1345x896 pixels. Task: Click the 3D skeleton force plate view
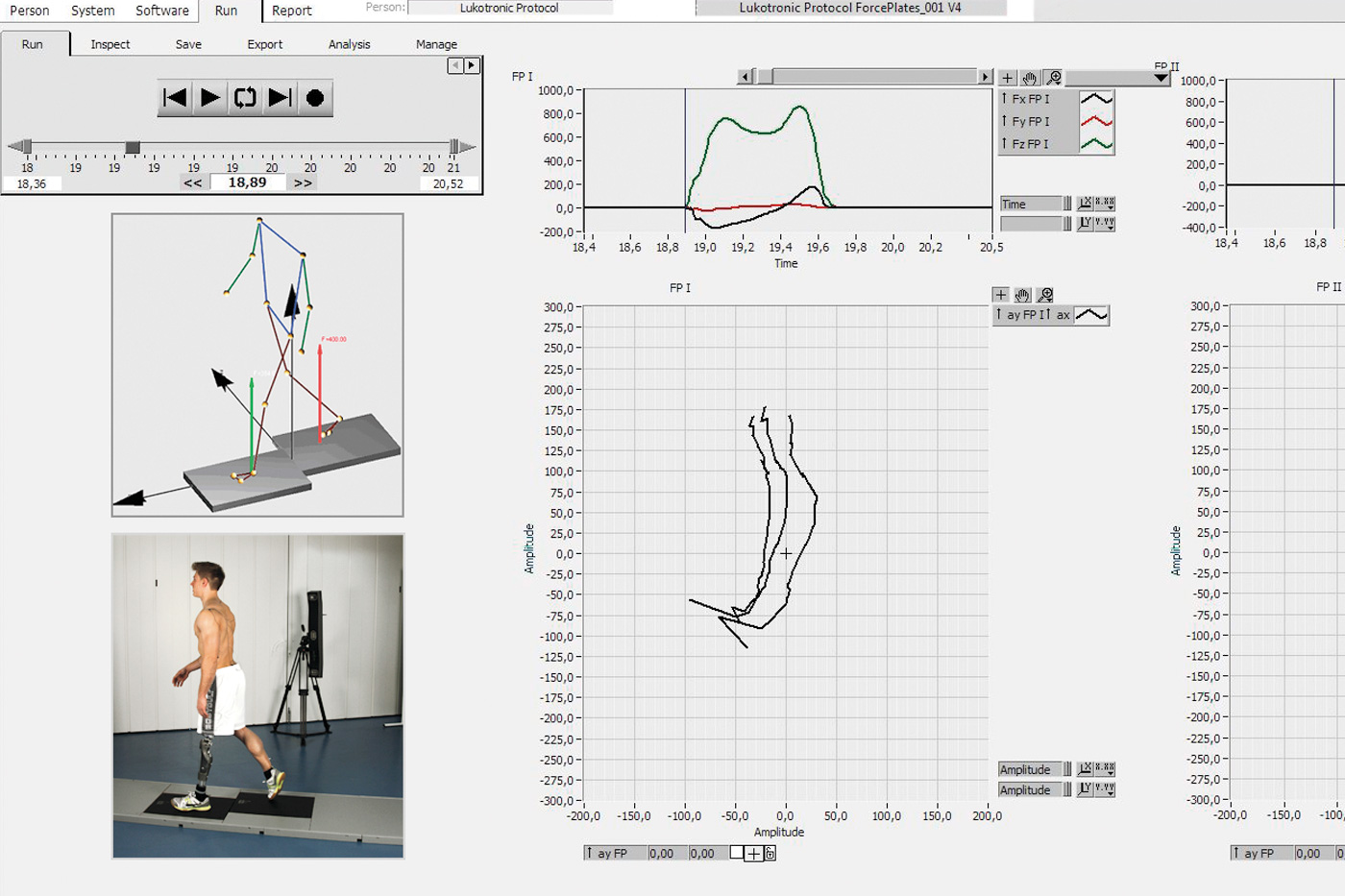257,365
